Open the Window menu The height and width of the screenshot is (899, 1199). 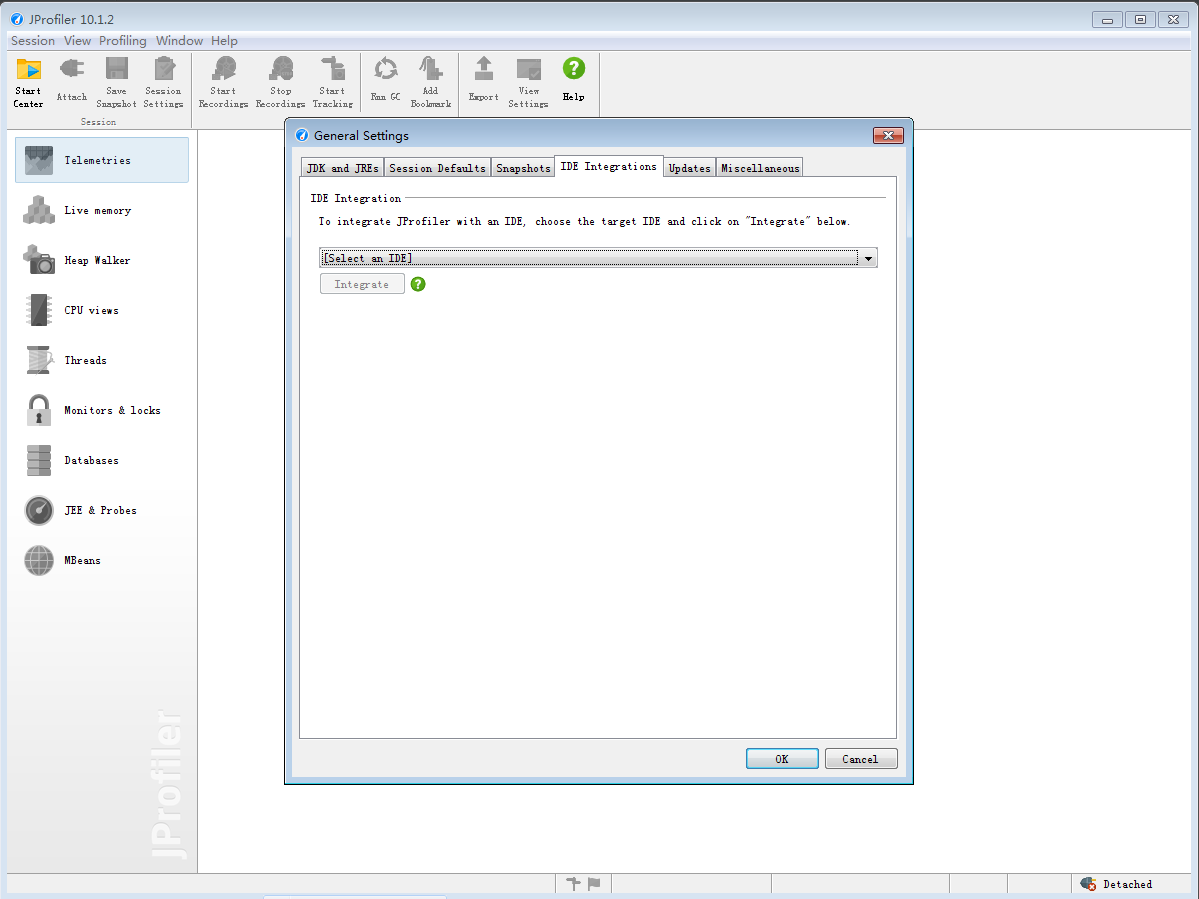pos(180,41)
